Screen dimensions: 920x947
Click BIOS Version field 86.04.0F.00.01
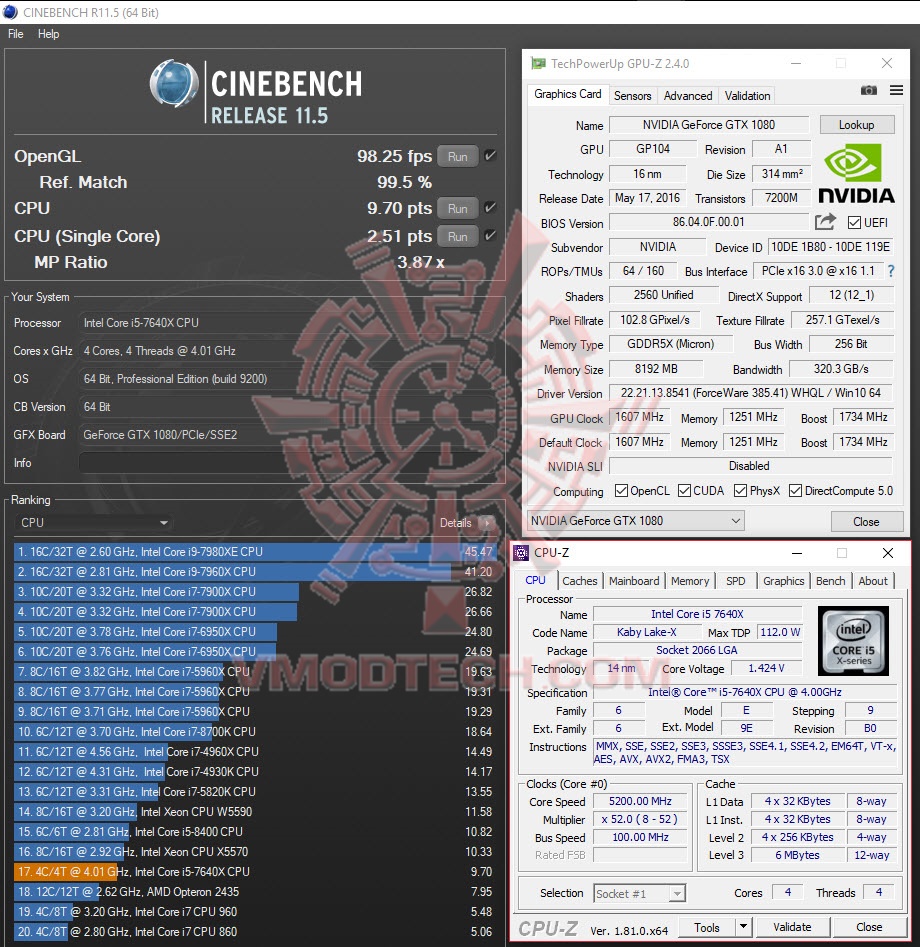coord(709,222)
